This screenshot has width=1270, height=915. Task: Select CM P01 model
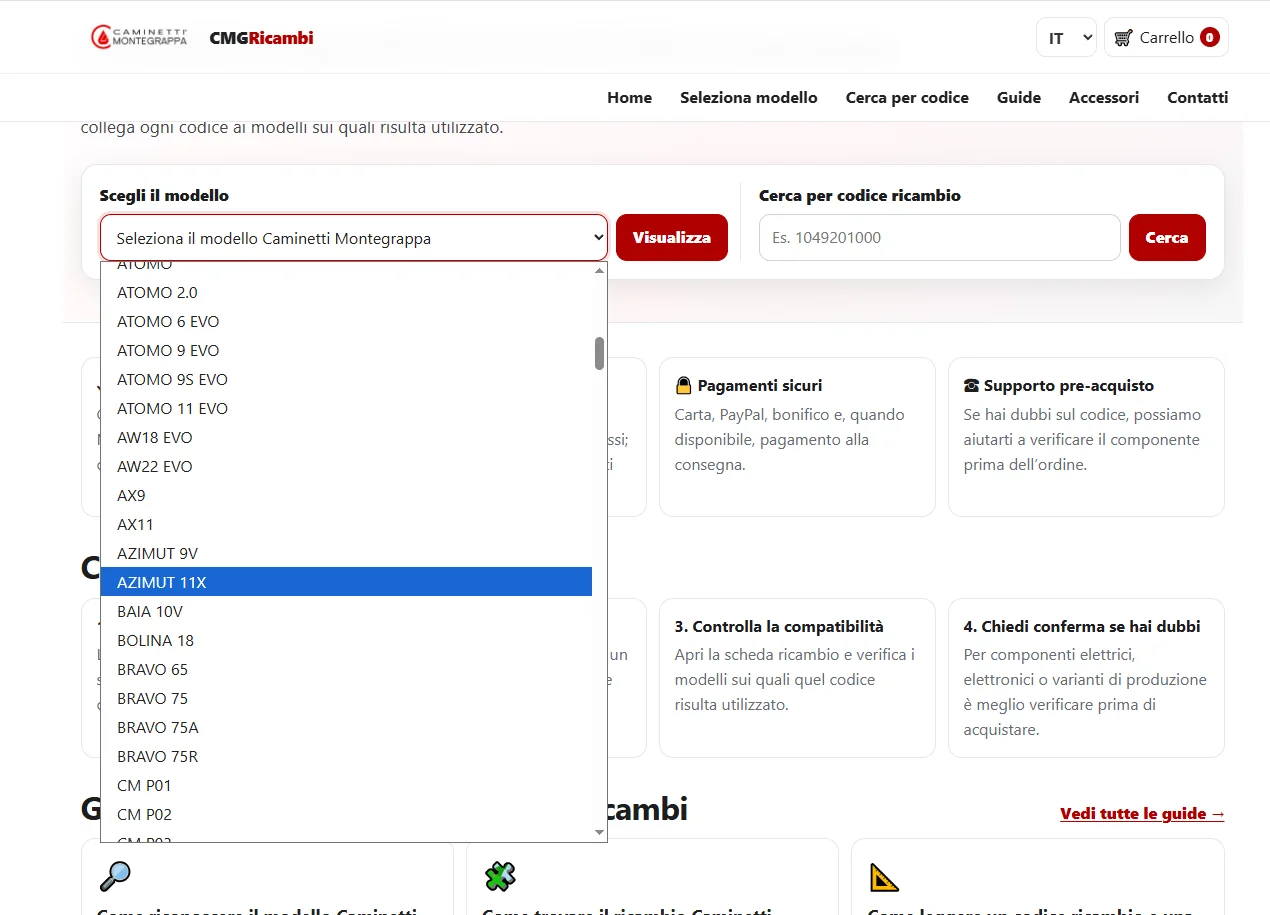346,786
